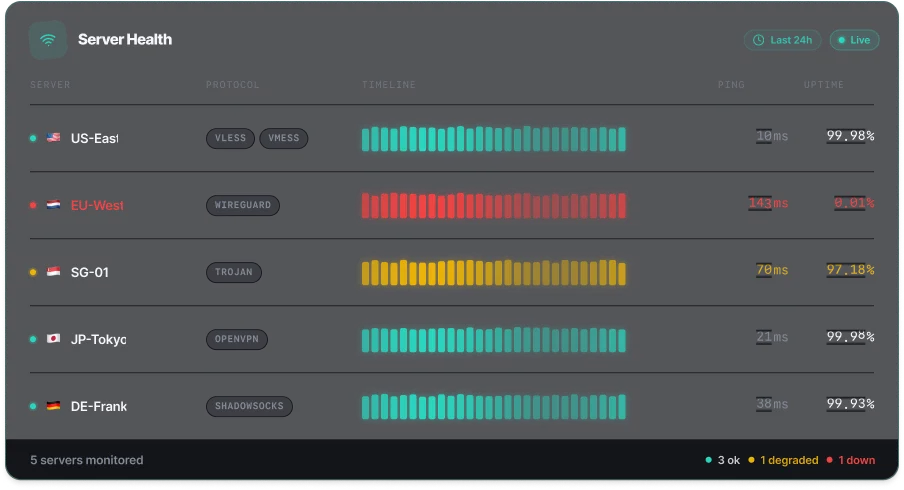
Task: Click the 143ms ping value
Action: (768, 203)
